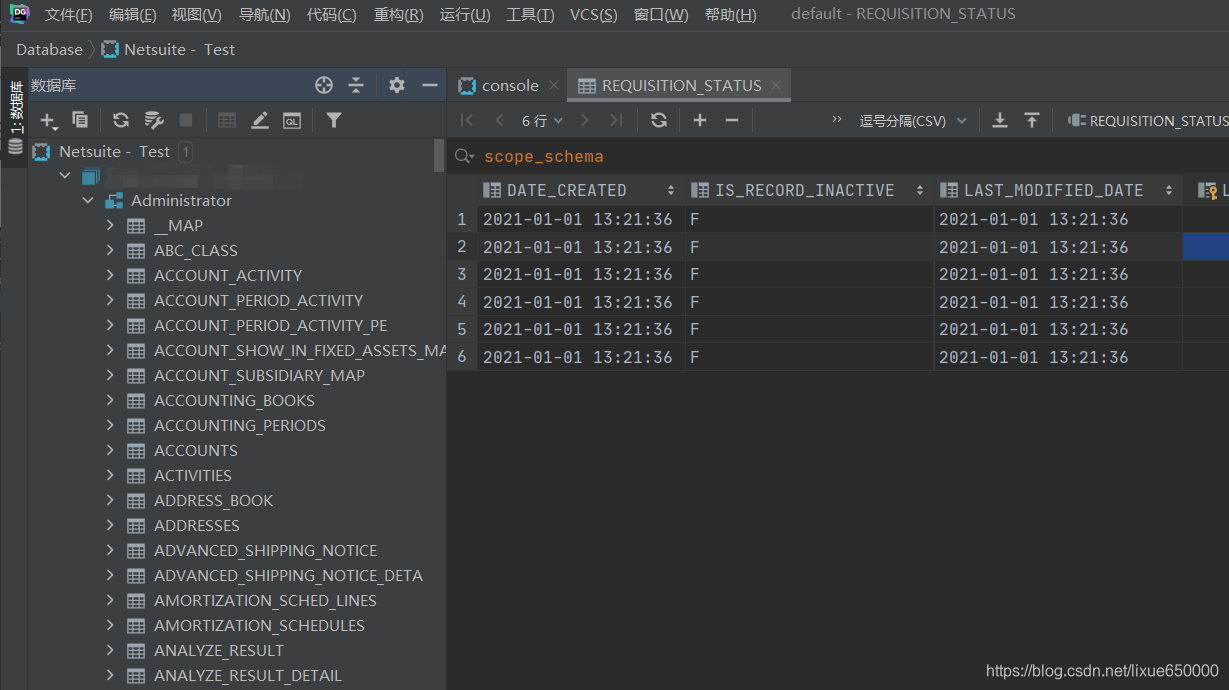This screenshot has height=690, width=1229.
Task: Click the Netsuite - Test breadcrumb
Action: (x=167, y=49)
